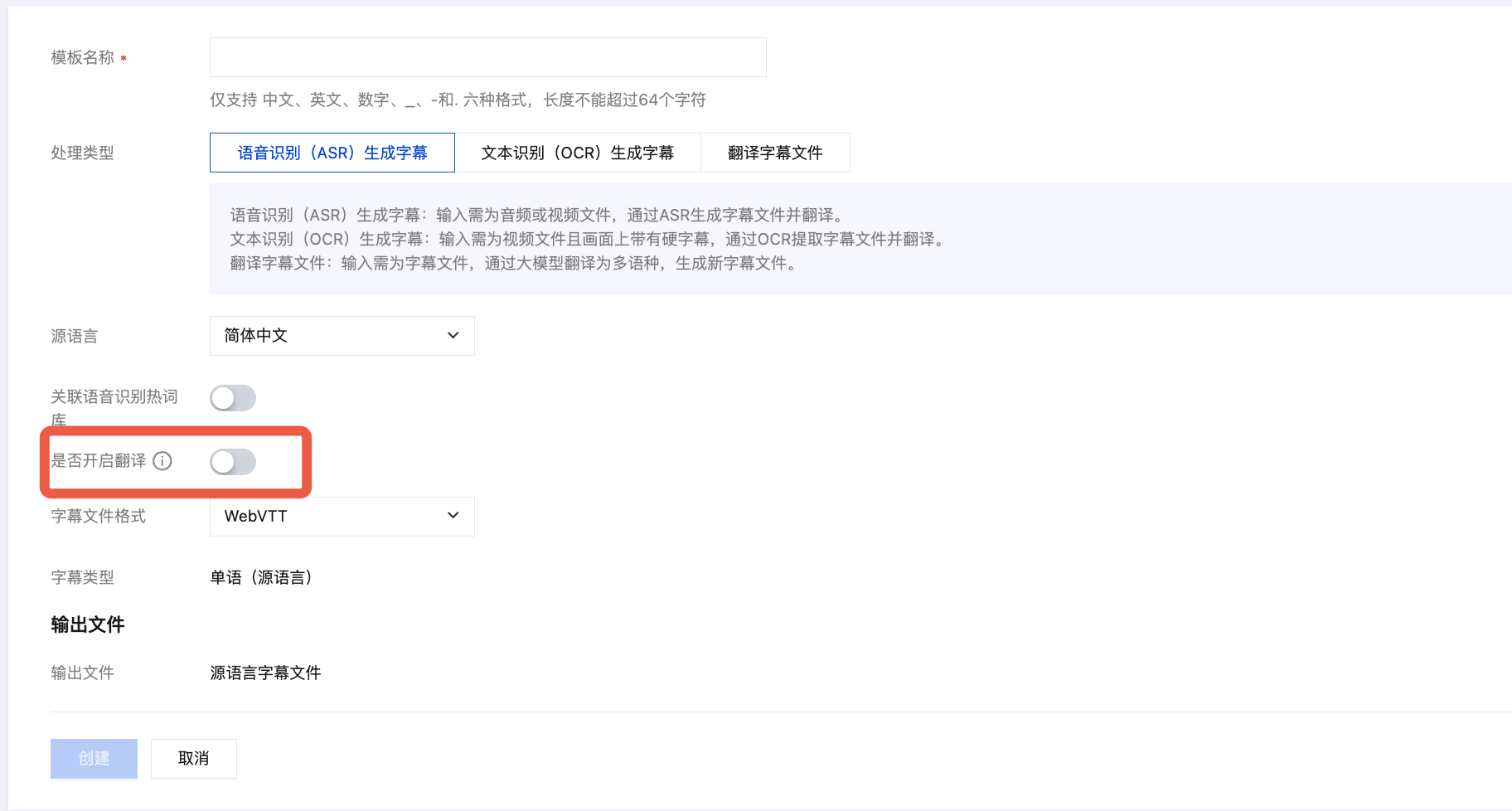Image resolution: width=1512 pixels, height=811 pixels.
Task: Select the 语音识别（ASR）生成字幕 tab
Action: [332, 153]
